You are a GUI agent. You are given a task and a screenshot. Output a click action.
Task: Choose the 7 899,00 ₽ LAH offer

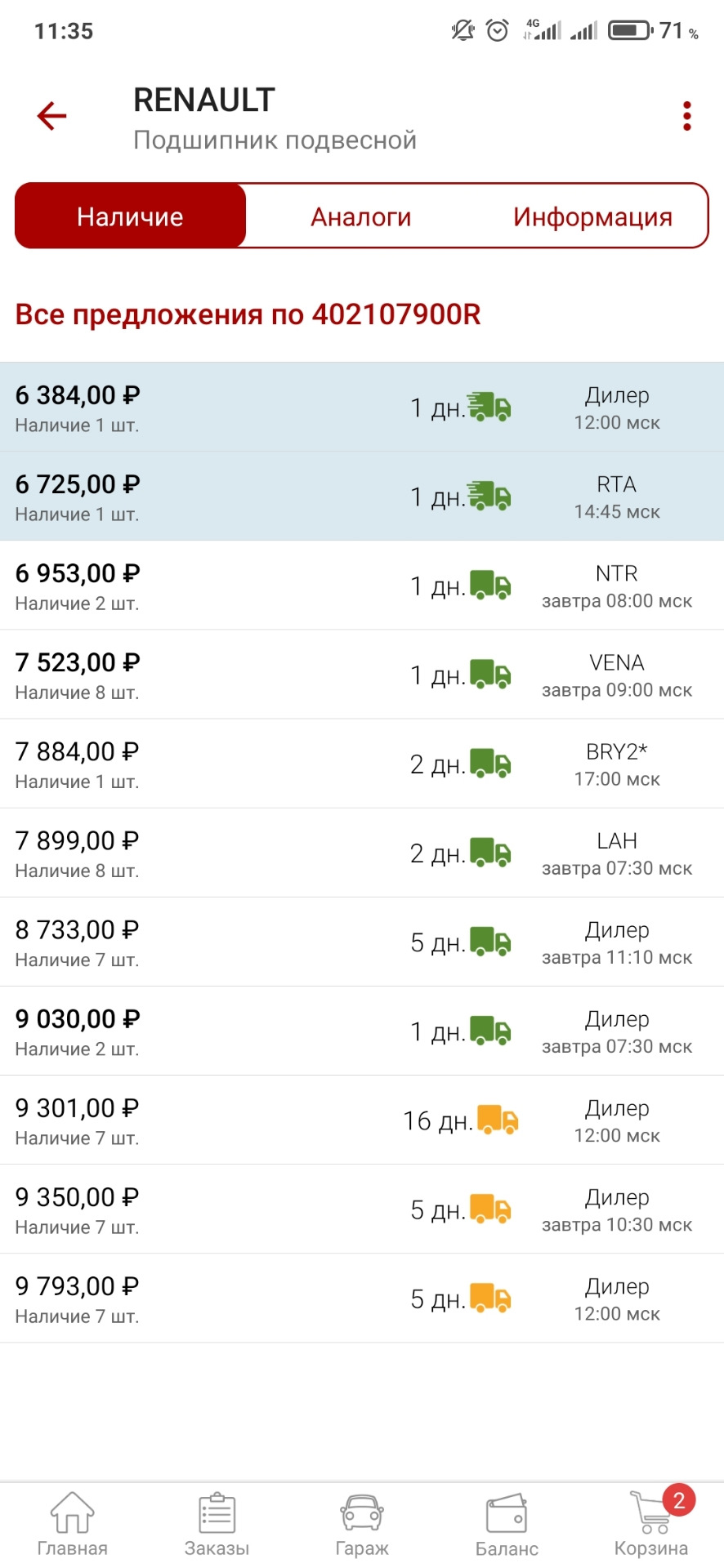[x=362, y=853]
